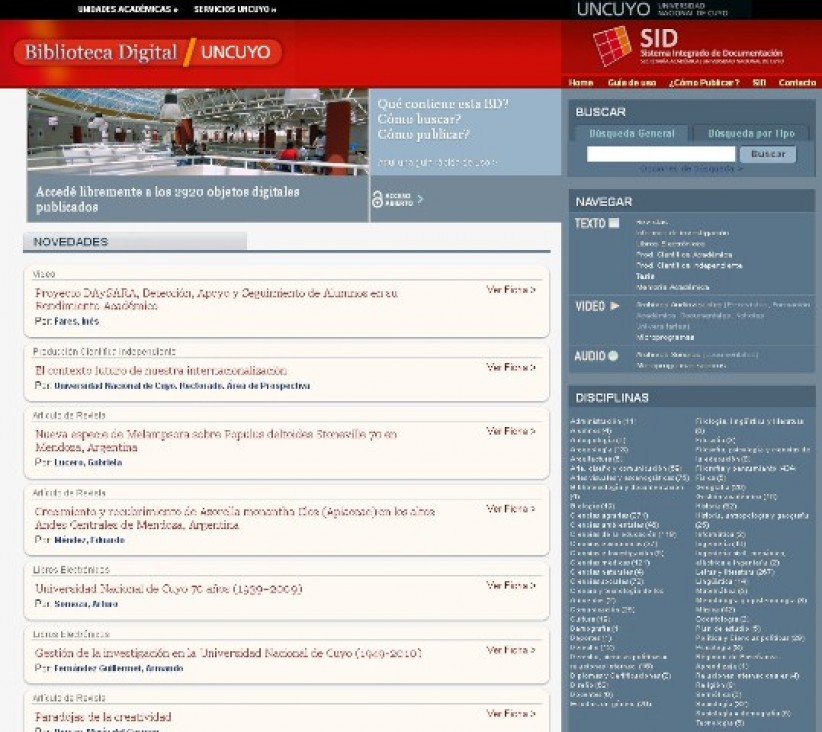This screenshot has width=822, height=732.
Task: Open the ¿Cómo Publicar? menu item
Action: (x=704, y=82)
